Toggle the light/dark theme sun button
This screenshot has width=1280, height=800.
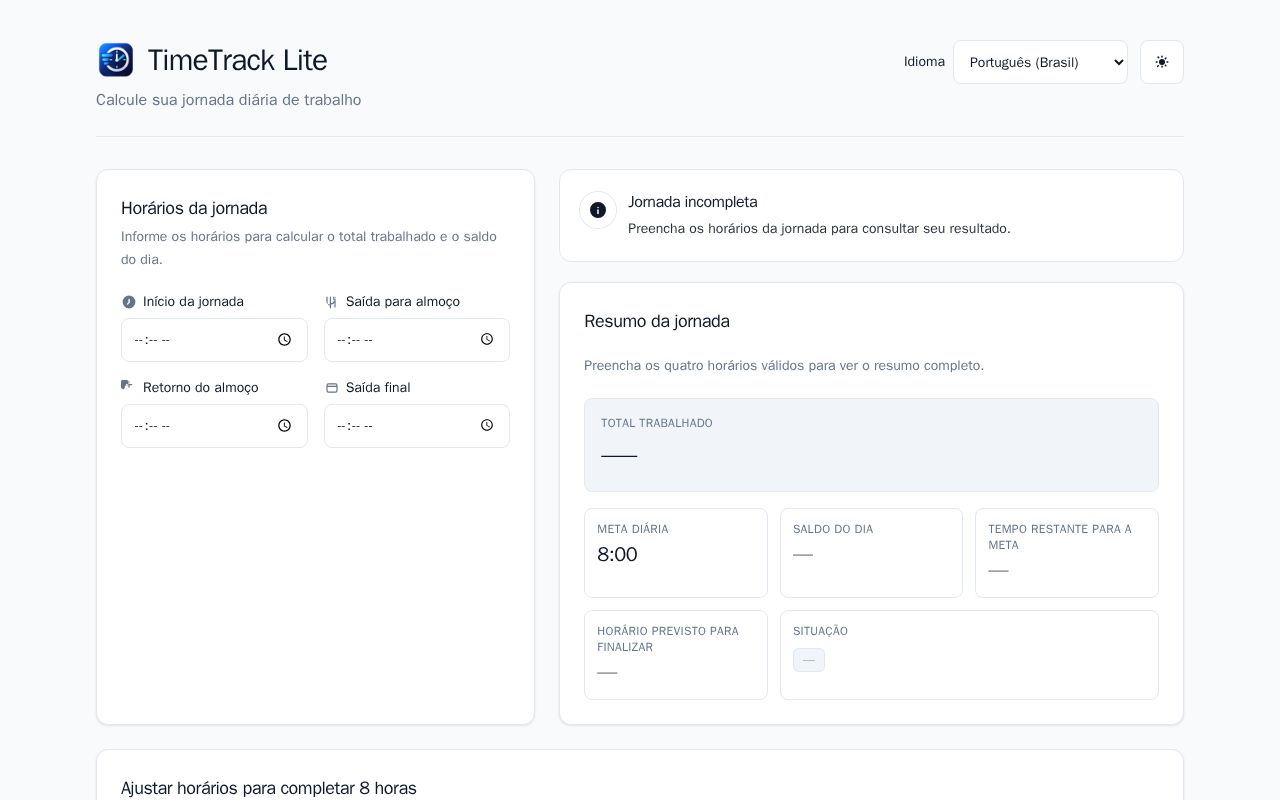point(1161,62)
